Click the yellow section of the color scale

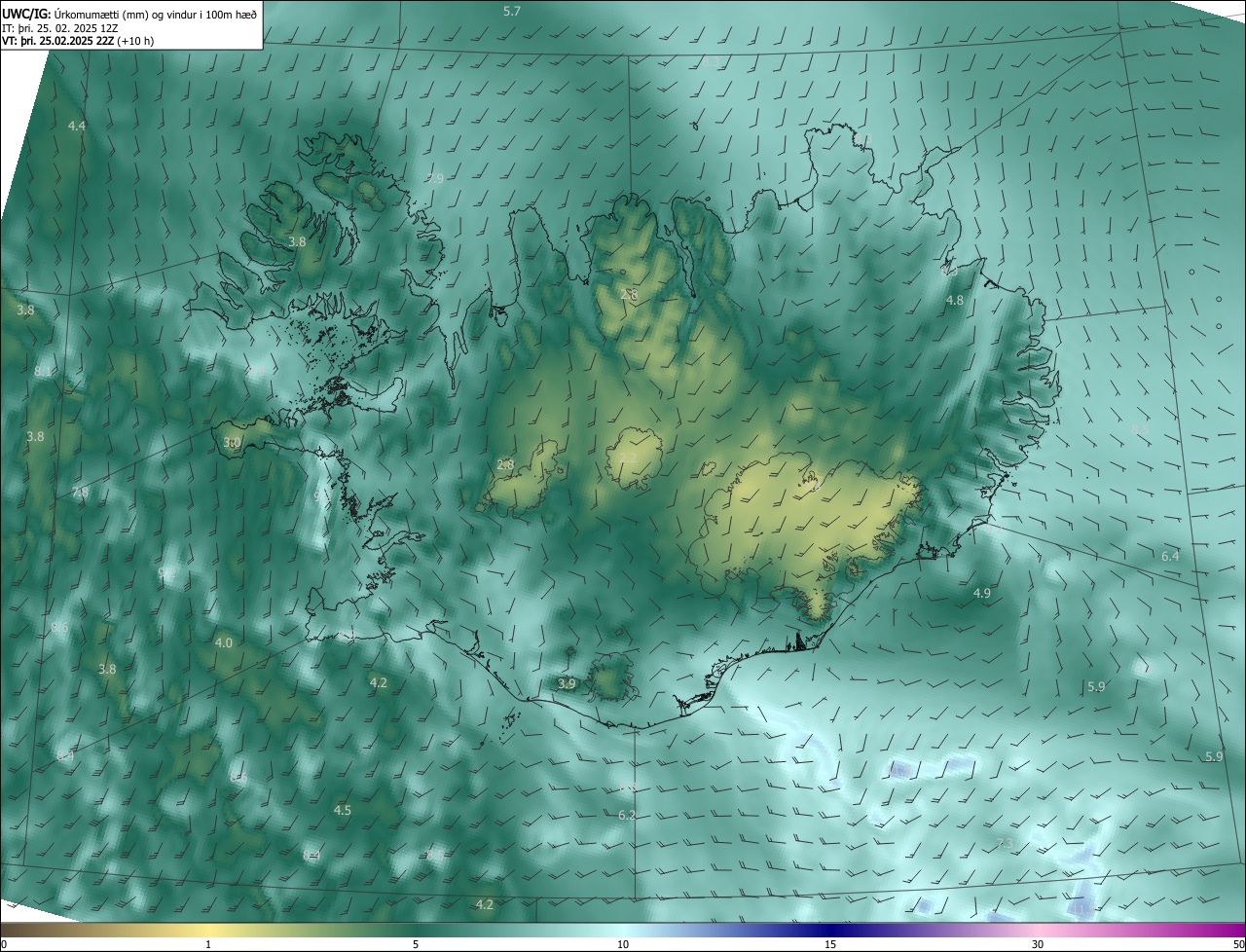[x=208, y=931]
